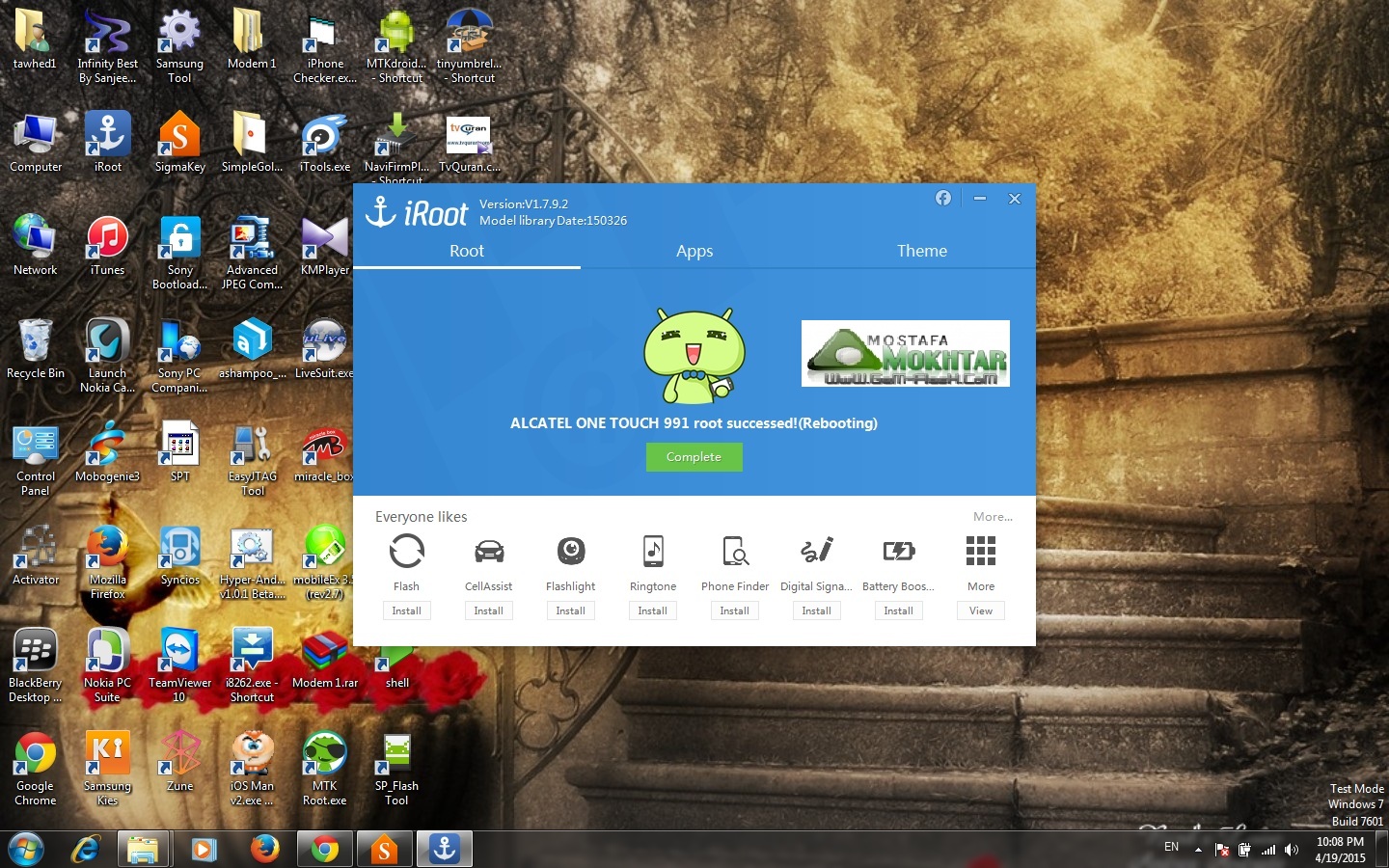The height and width of the screenshot is (868, 1389).
Task: Install the Battery Booster app
Action: click(x=899, y=610)
